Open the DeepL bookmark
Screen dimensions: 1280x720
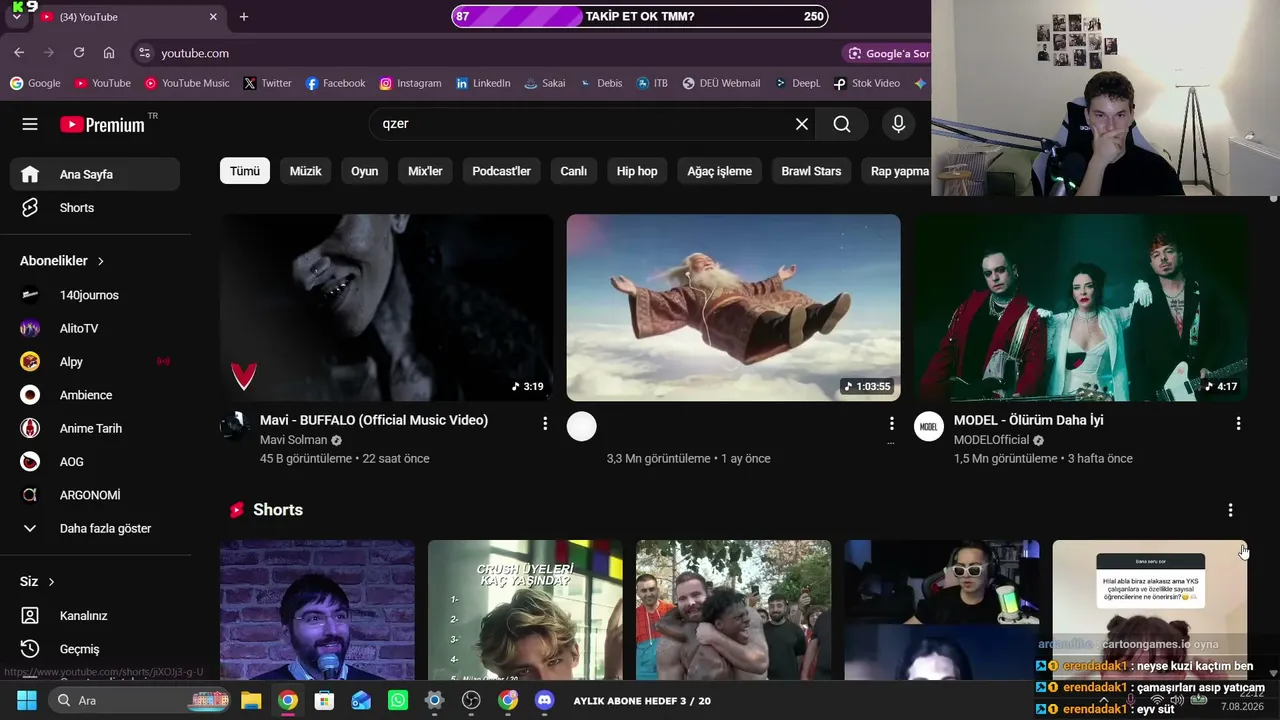(798, 83)
